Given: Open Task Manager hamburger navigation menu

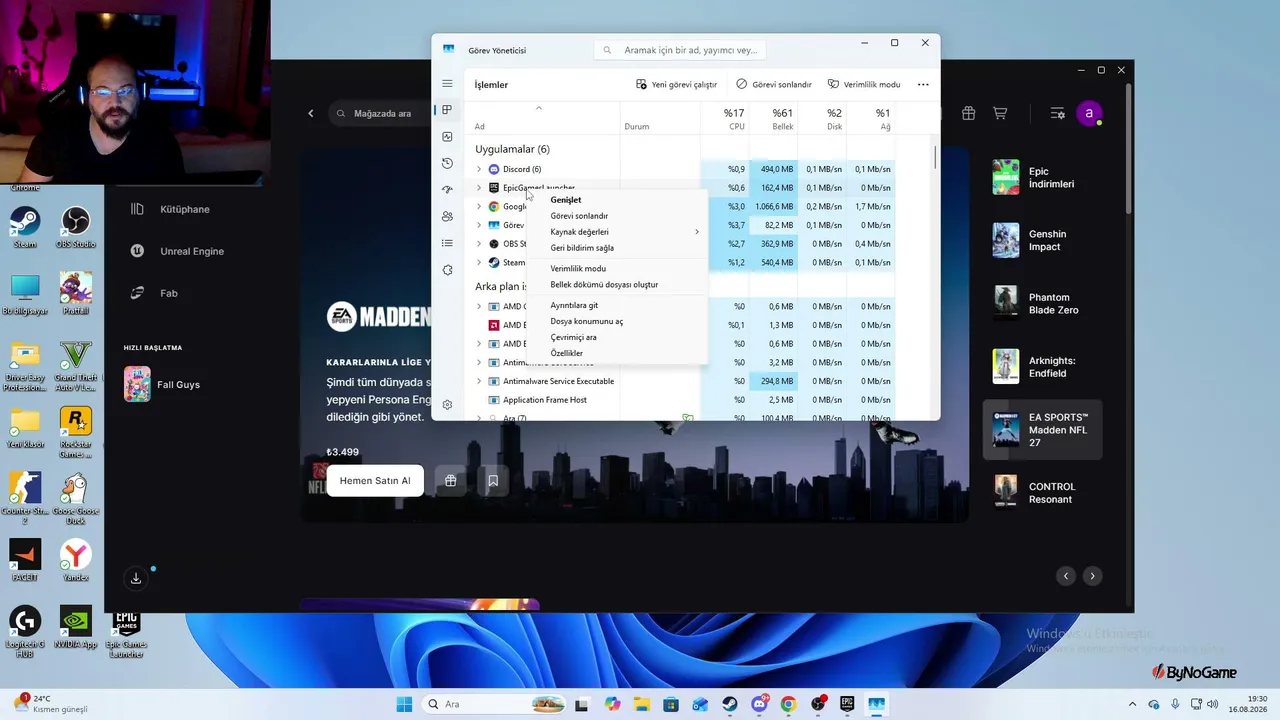Looking at the screenshot, I should [x=447, y=84].
